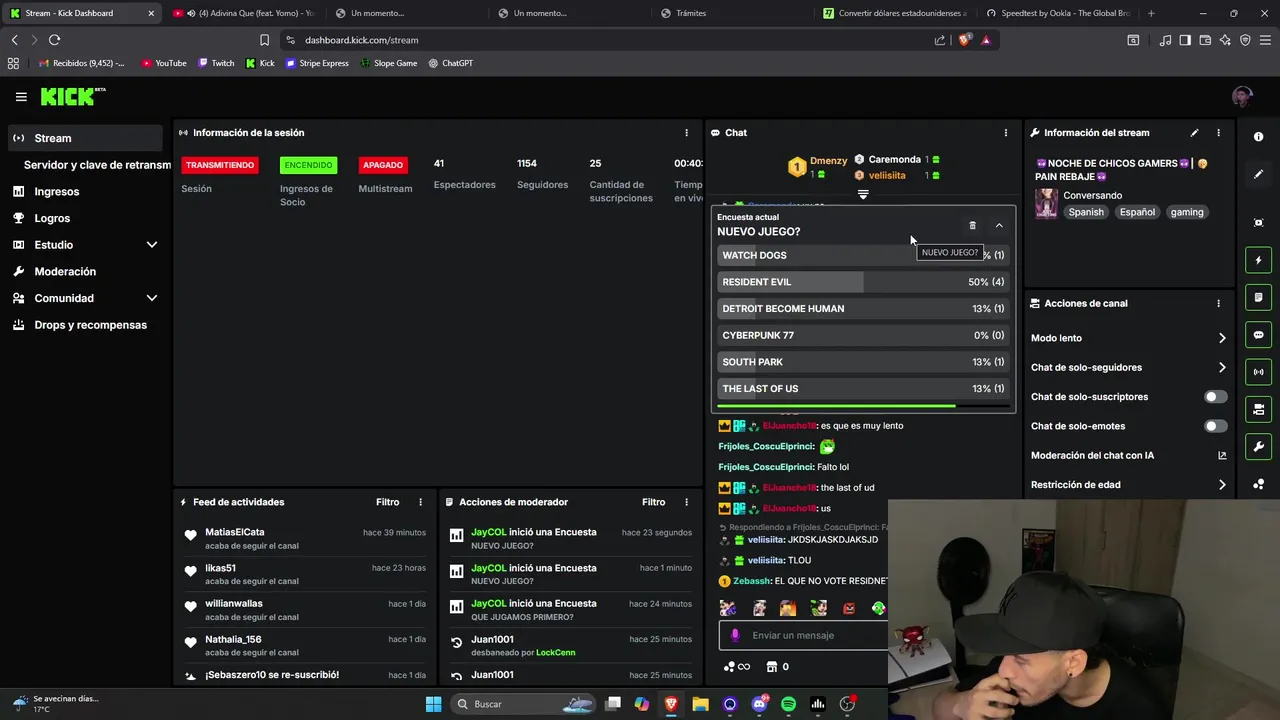Click the screen capture icon in right sidebar

pos(1259,223)
